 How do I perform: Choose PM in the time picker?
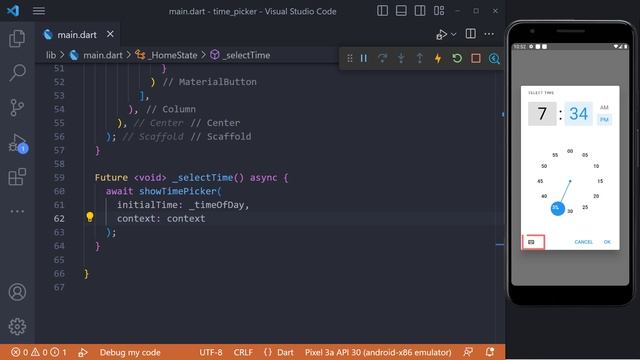coord(604,119)
